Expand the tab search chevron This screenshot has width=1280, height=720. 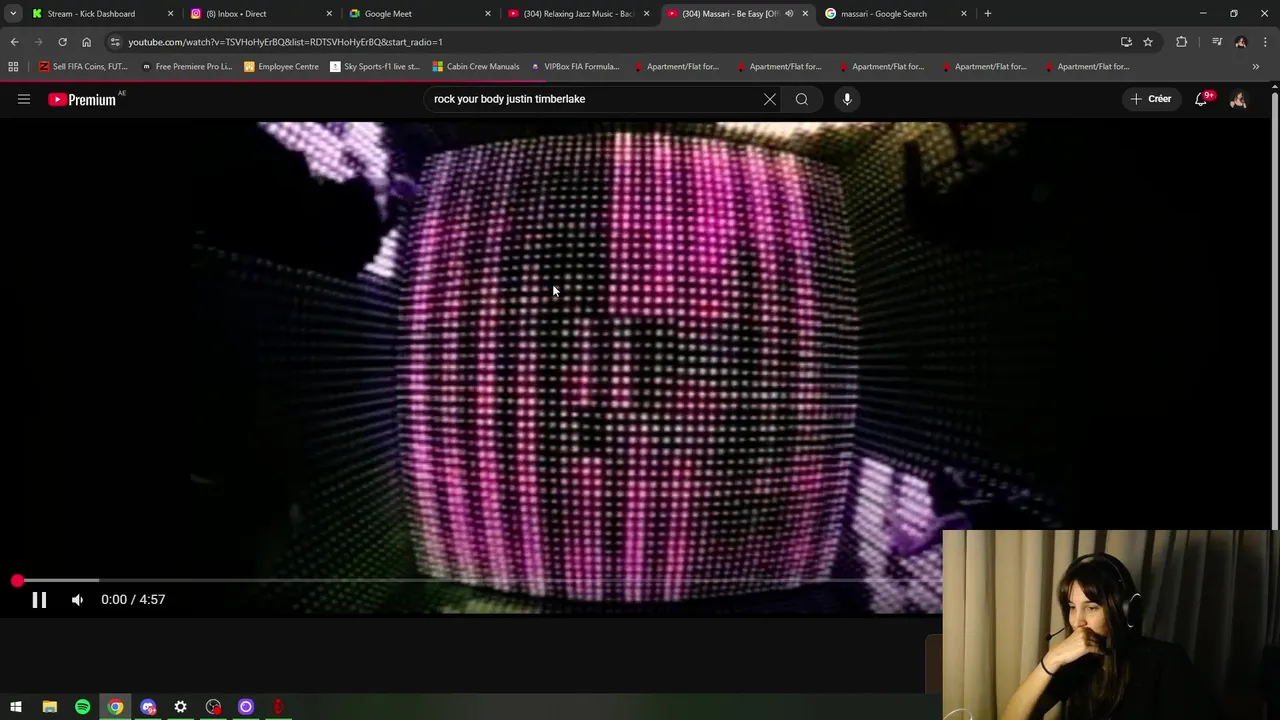(13, 14)
